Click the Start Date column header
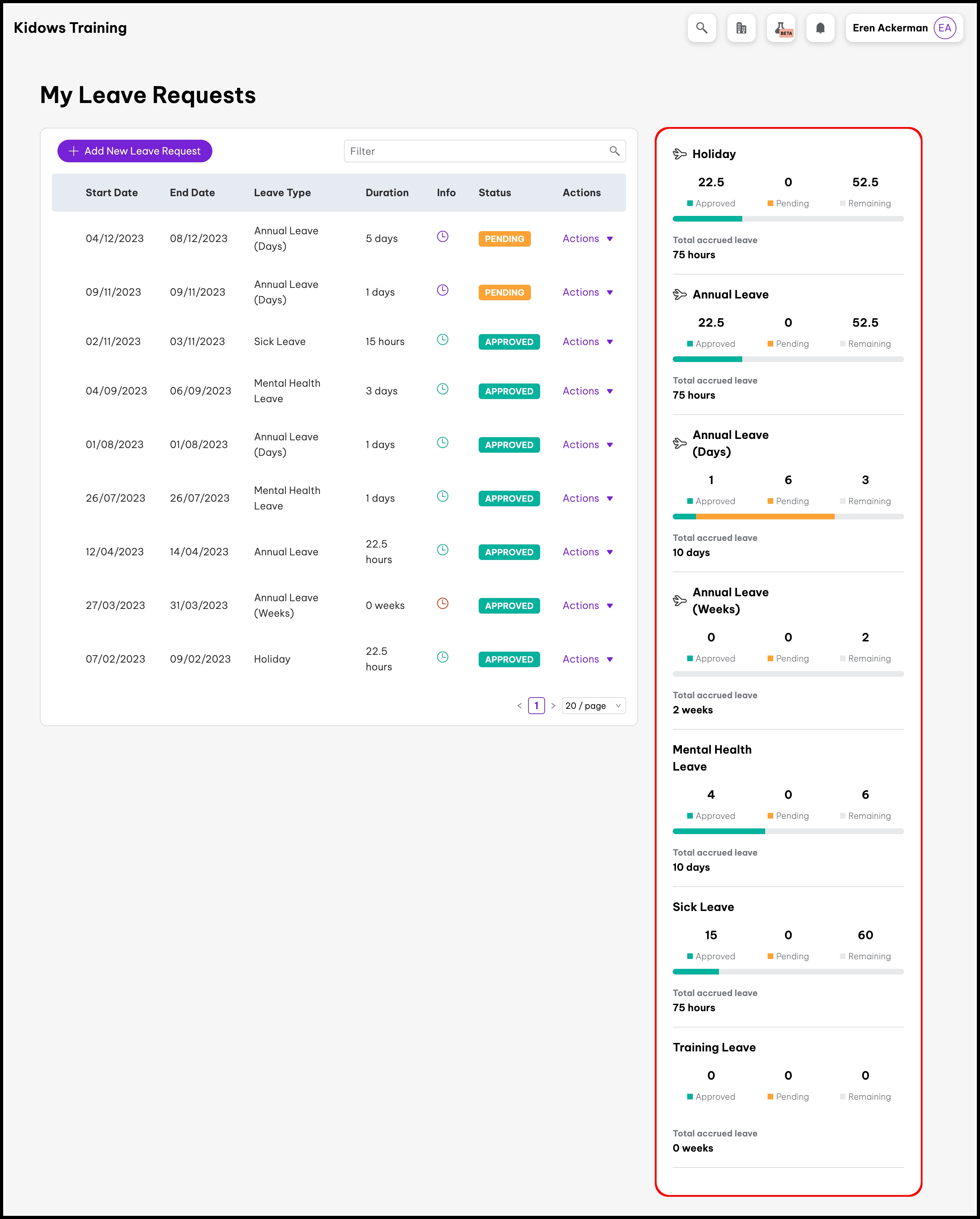Viewport: 980px width, 1219px height. coord(111,193)
